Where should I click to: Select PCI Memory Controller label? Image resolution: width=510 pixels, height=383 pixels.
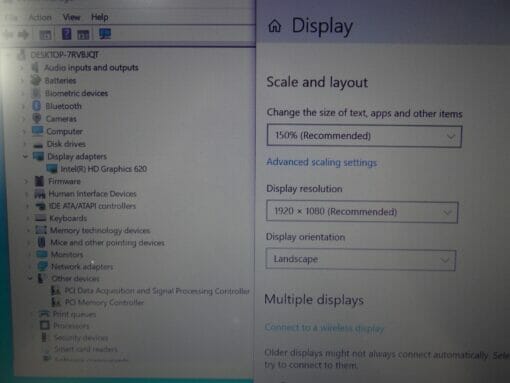point(104,302)
